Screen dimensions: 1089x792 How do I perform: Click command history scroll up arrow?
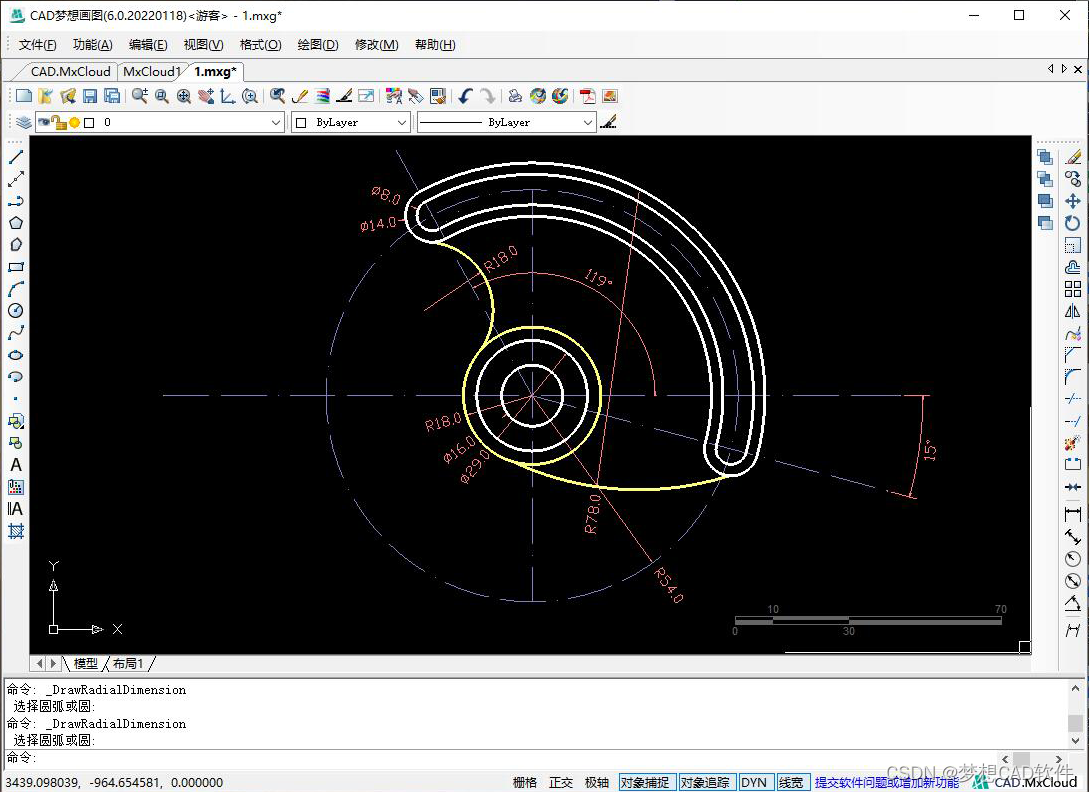[x=1076, y=688]
